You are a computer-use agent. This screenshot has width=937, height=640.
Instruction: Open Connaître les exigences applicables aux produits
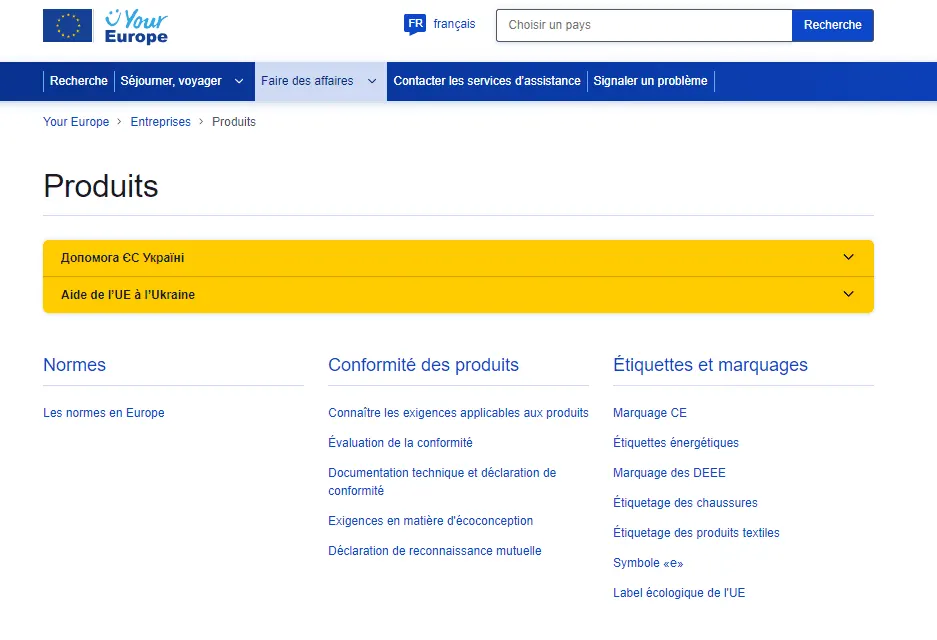click(x=458, y=413)
